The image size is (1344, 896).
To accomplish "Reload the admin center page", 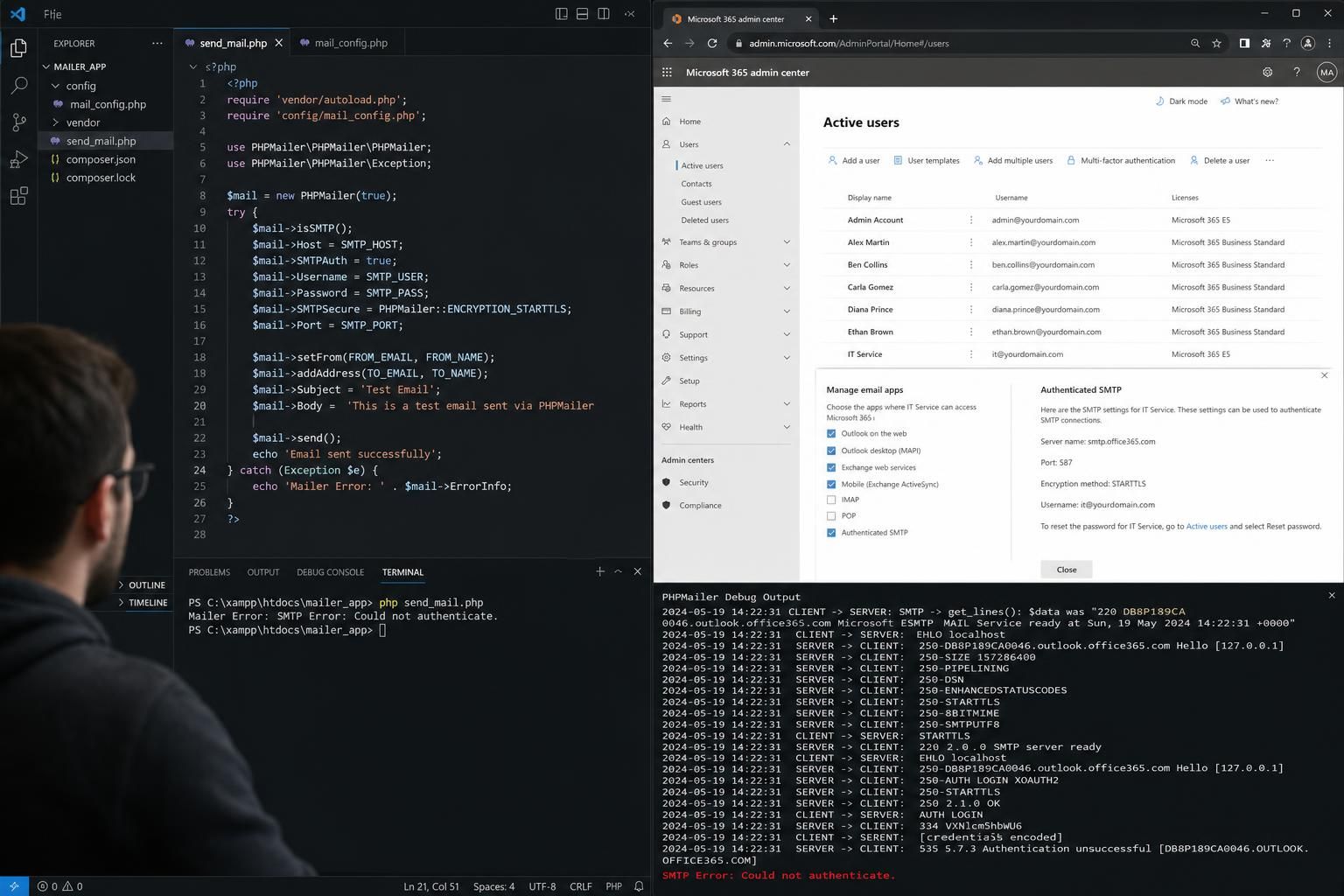I will tap(712, 43).
